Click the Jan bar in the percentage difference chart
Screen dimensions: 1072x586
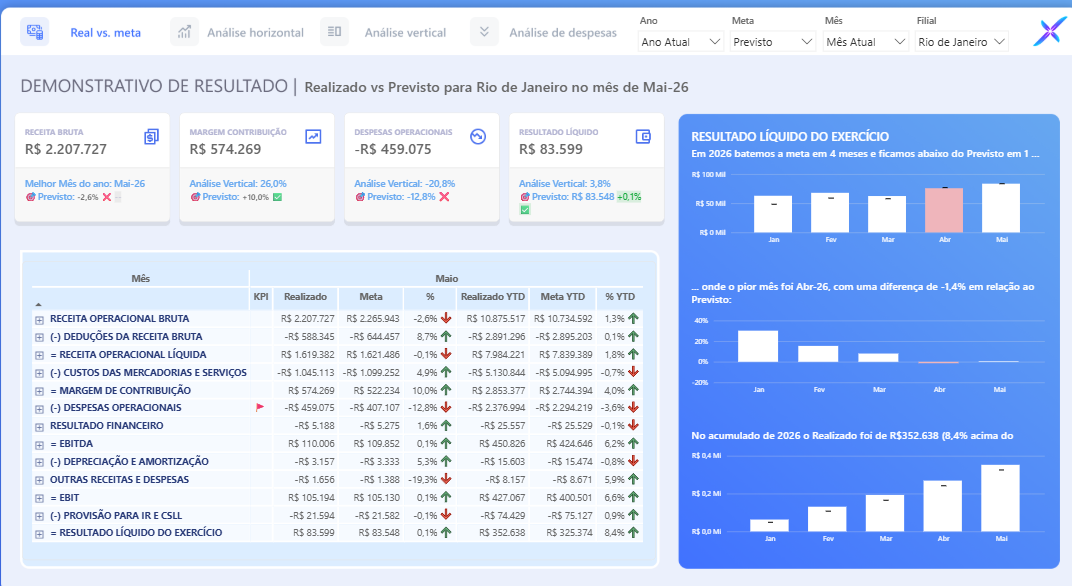(758, 346)
